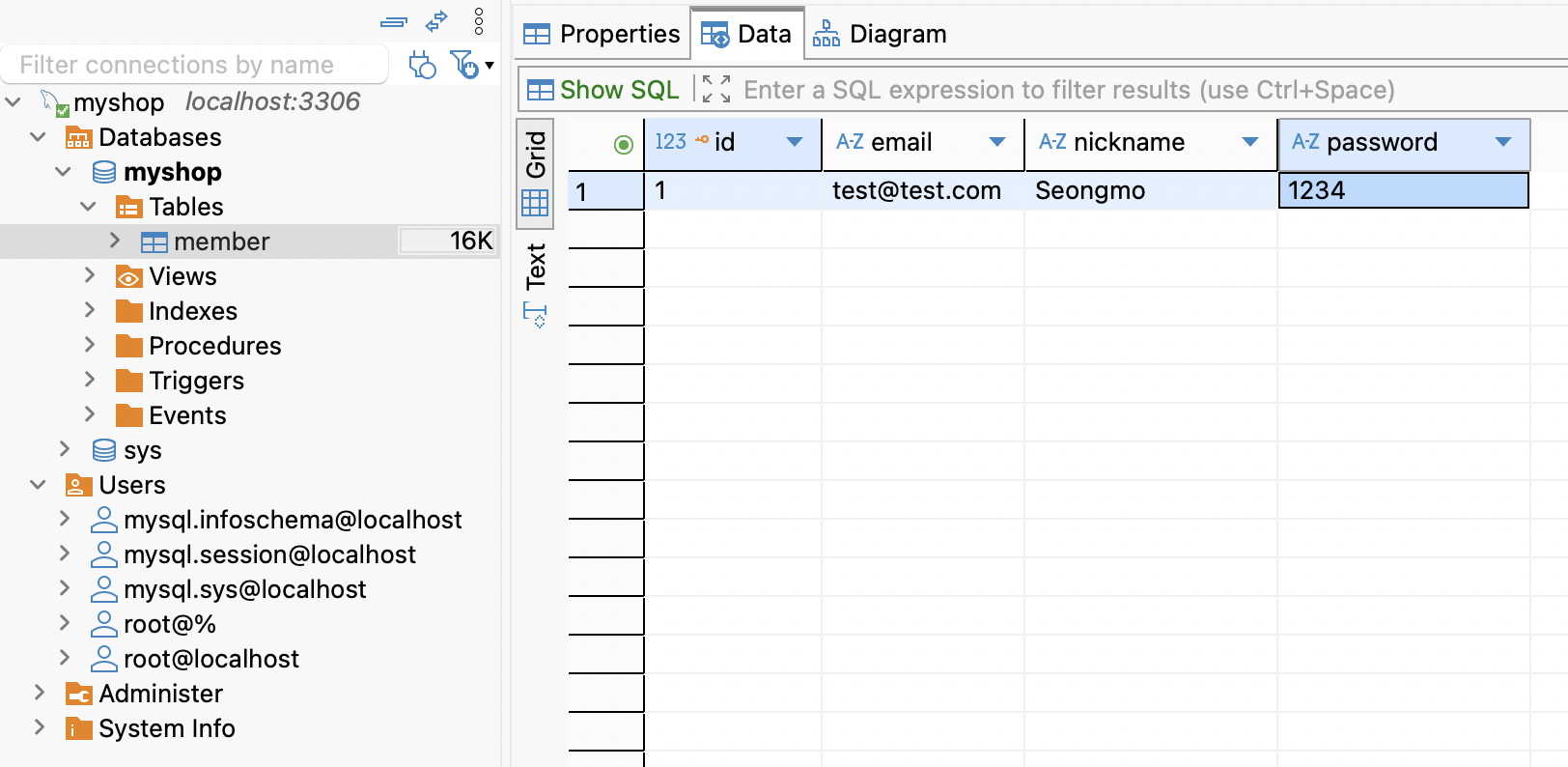Click the record mode icon below Text

(x=535, y=315)
